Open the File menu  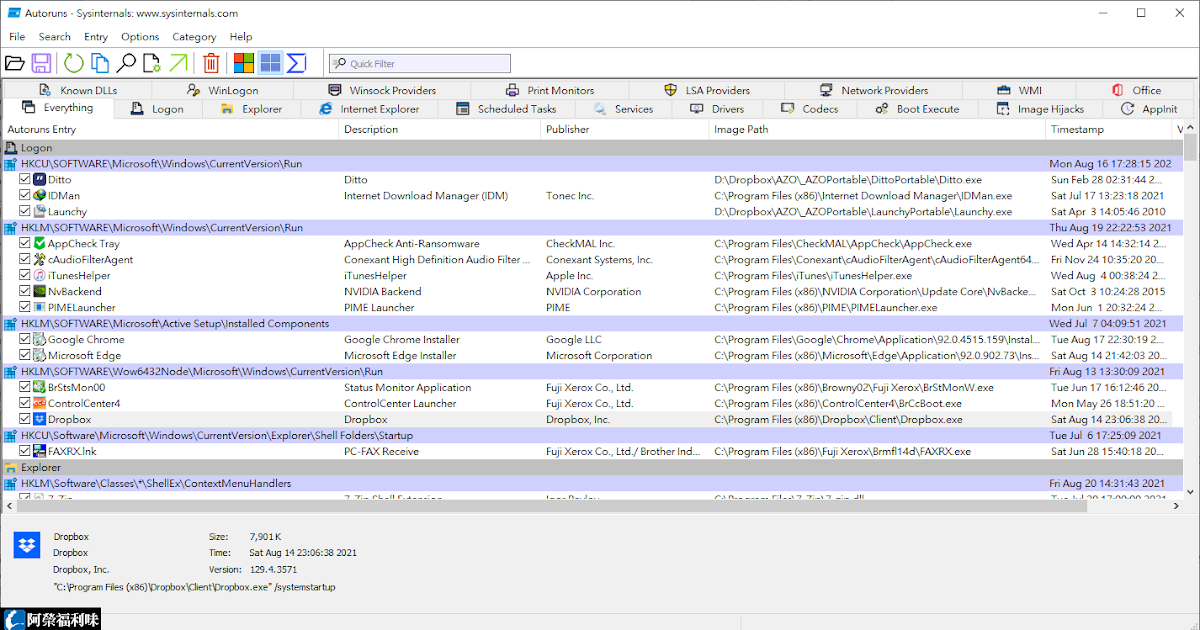(x=17, y=37)
